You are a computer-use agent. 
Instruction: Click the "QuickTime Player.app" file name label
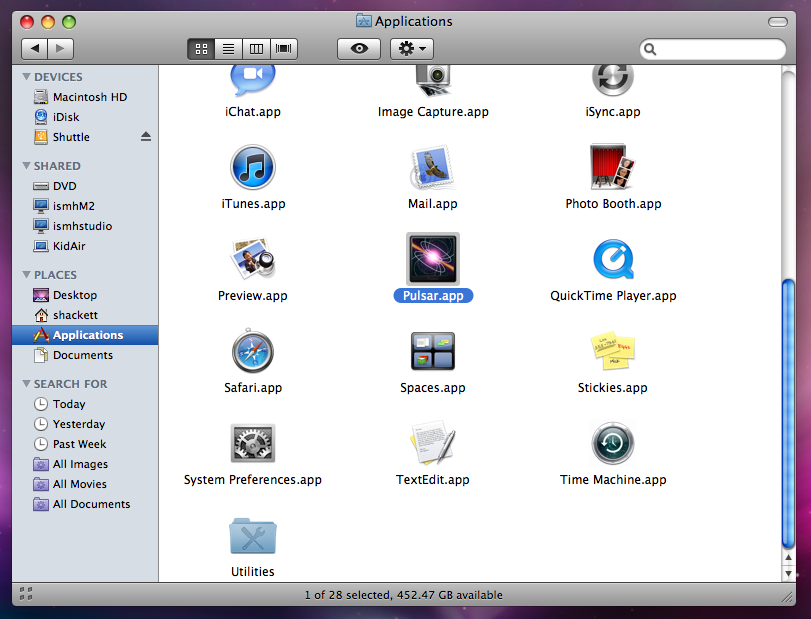click(x=613, y=295)
